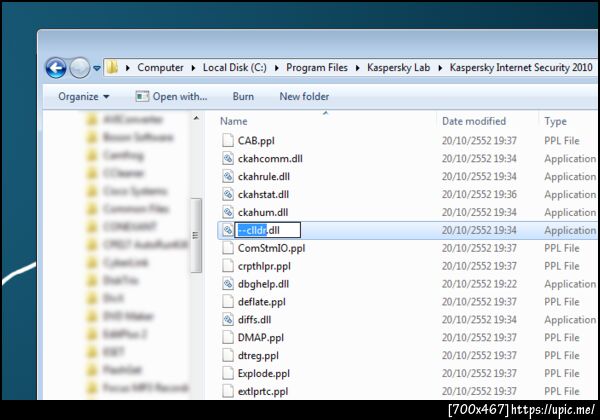Viewport: 600px width, 420px height.
Task: Click the Open with... icon
Action: (142, 96)
